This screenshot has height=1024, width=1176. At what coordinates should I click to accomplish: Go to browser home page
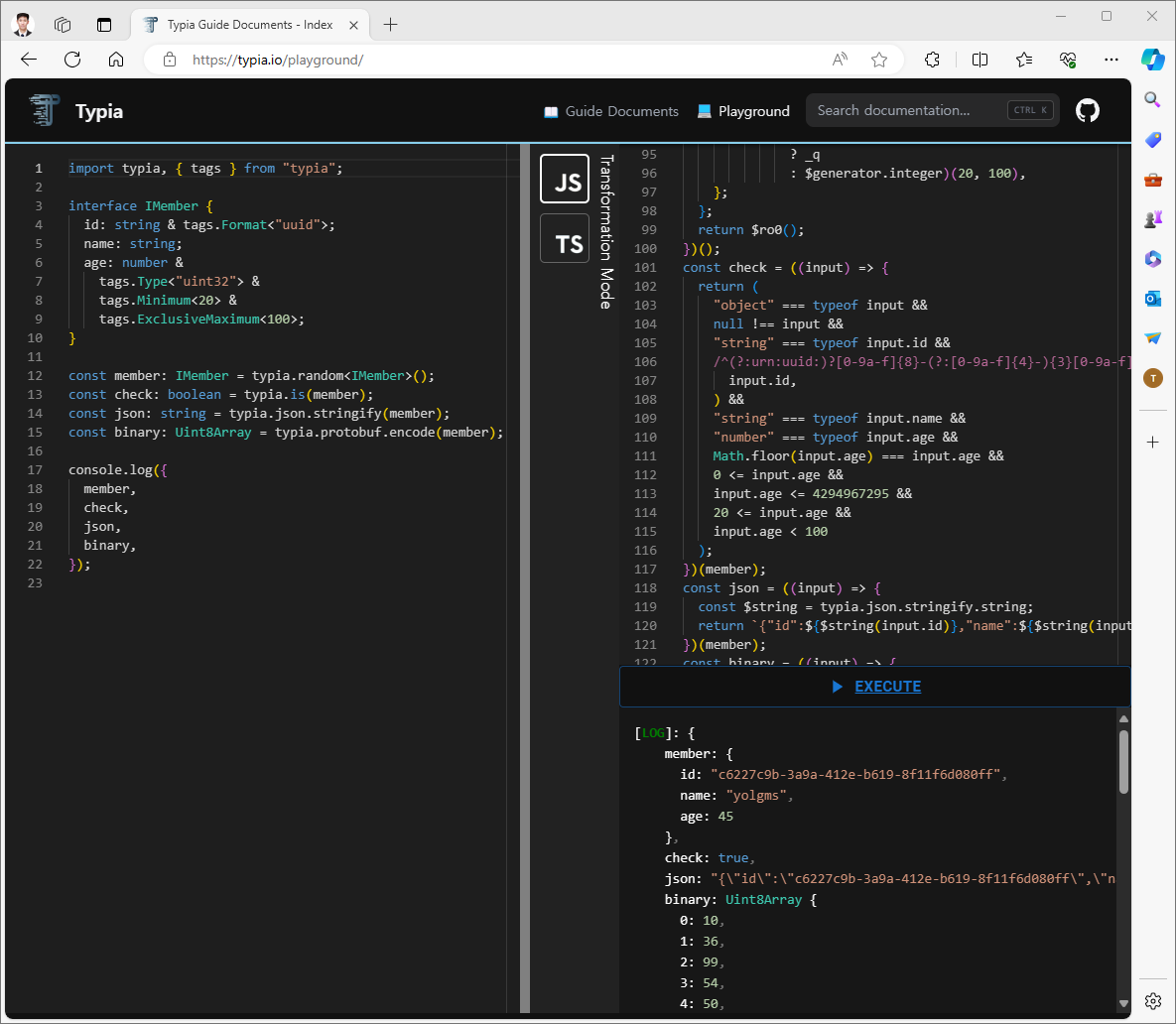click(116, 60)
